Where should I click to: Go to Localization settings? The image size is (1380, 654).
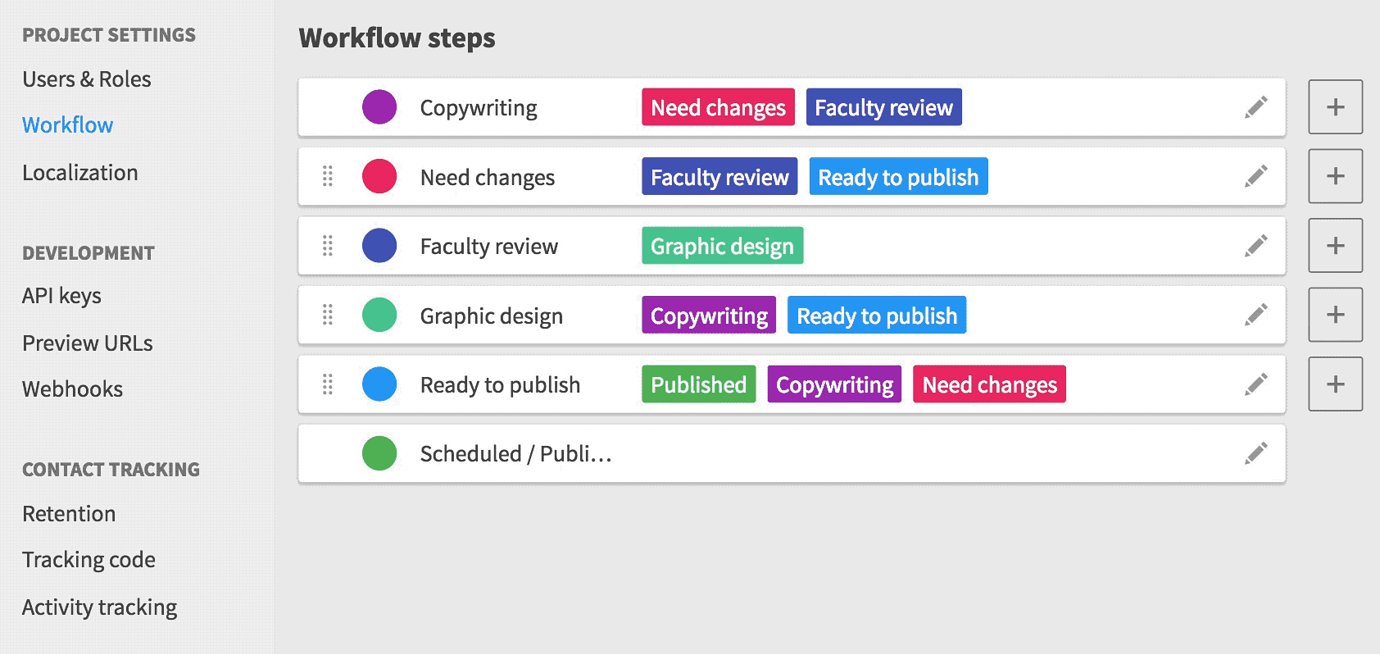tap(79, 172)
